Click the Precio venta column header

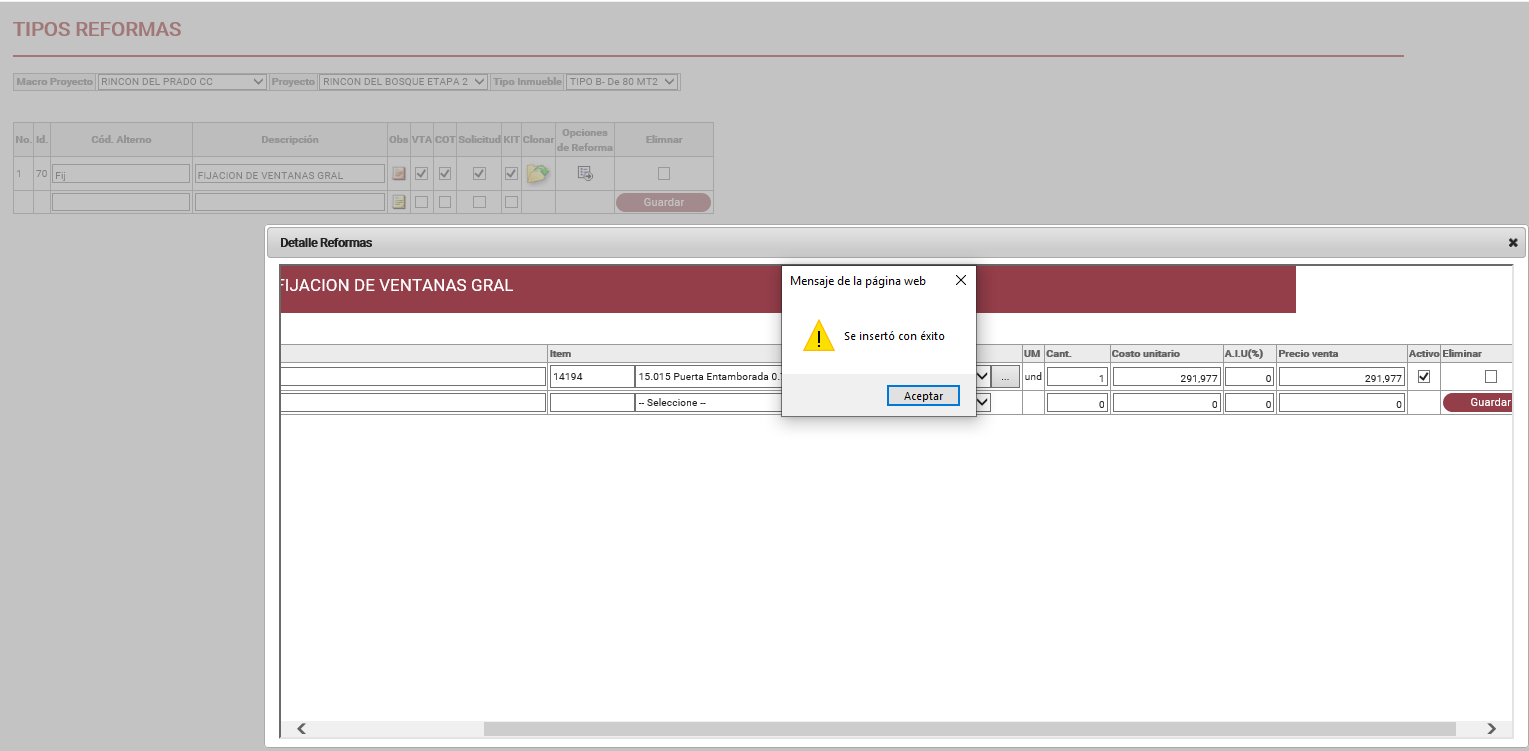point(1308,354)
